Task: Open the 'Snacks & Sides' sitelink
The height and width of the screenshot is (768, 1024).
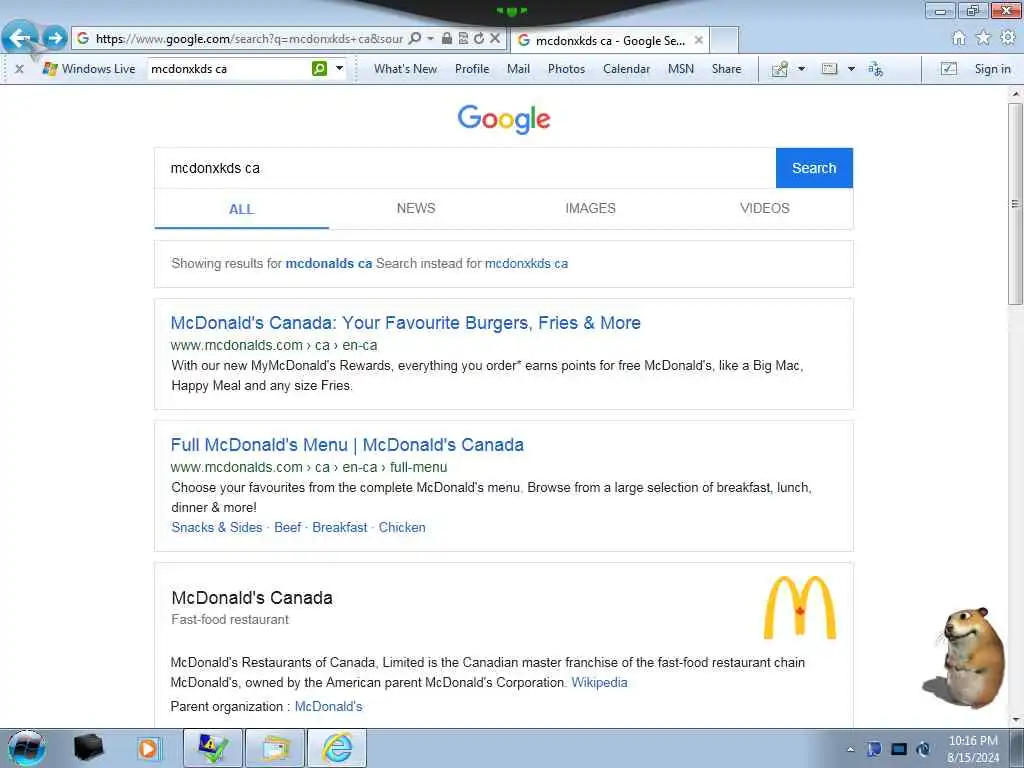Action: coord(216,527)
